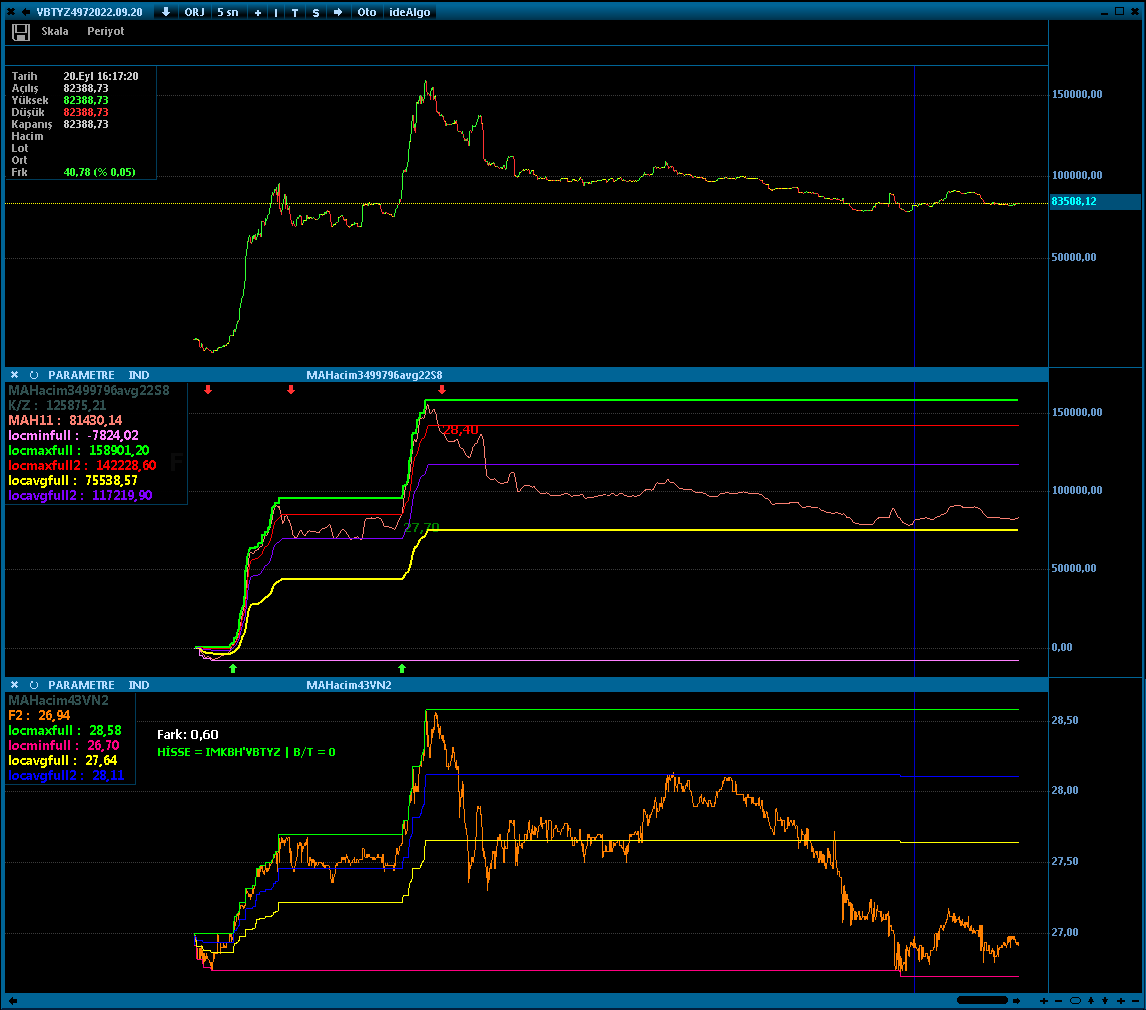Click the Frk value 40,78 (% 0,05)

(99, 172)
